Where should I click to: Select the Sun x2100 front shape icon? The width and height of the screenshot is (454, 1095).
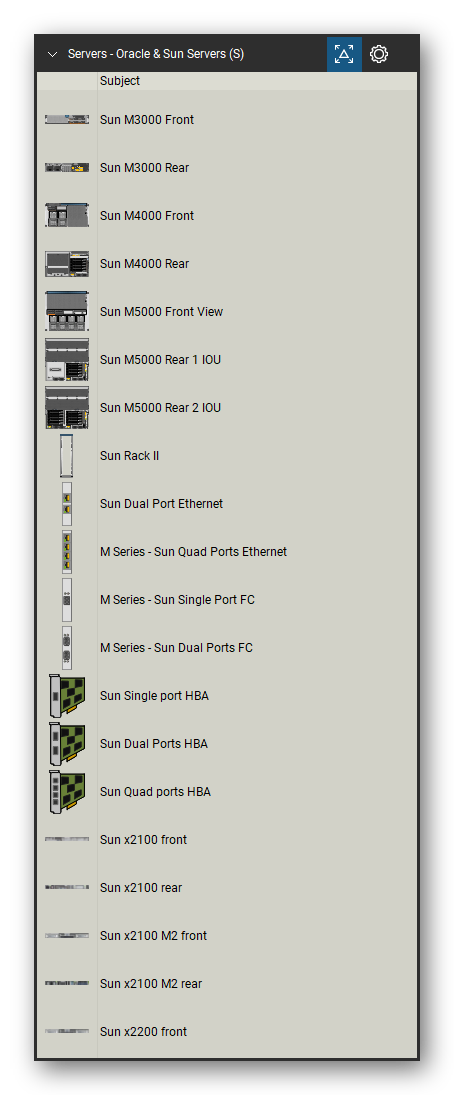pos(67,839)
